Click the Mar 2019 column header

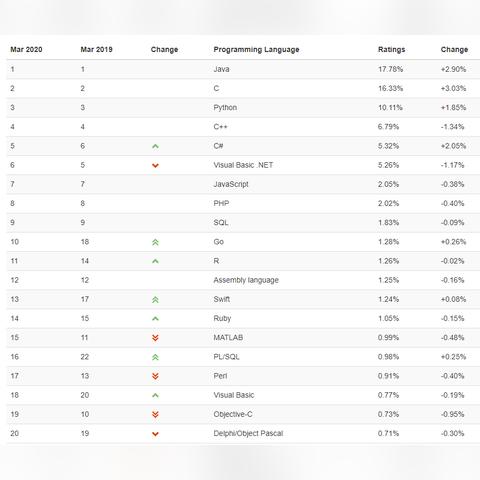(96, 49)
